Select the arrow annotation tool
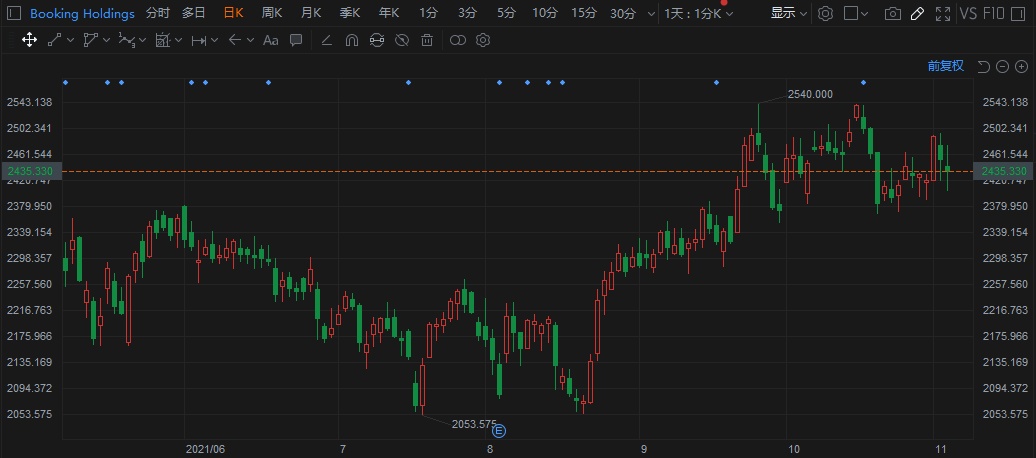The width and height of the screenshot is (1036, 458). pos(235,40)
